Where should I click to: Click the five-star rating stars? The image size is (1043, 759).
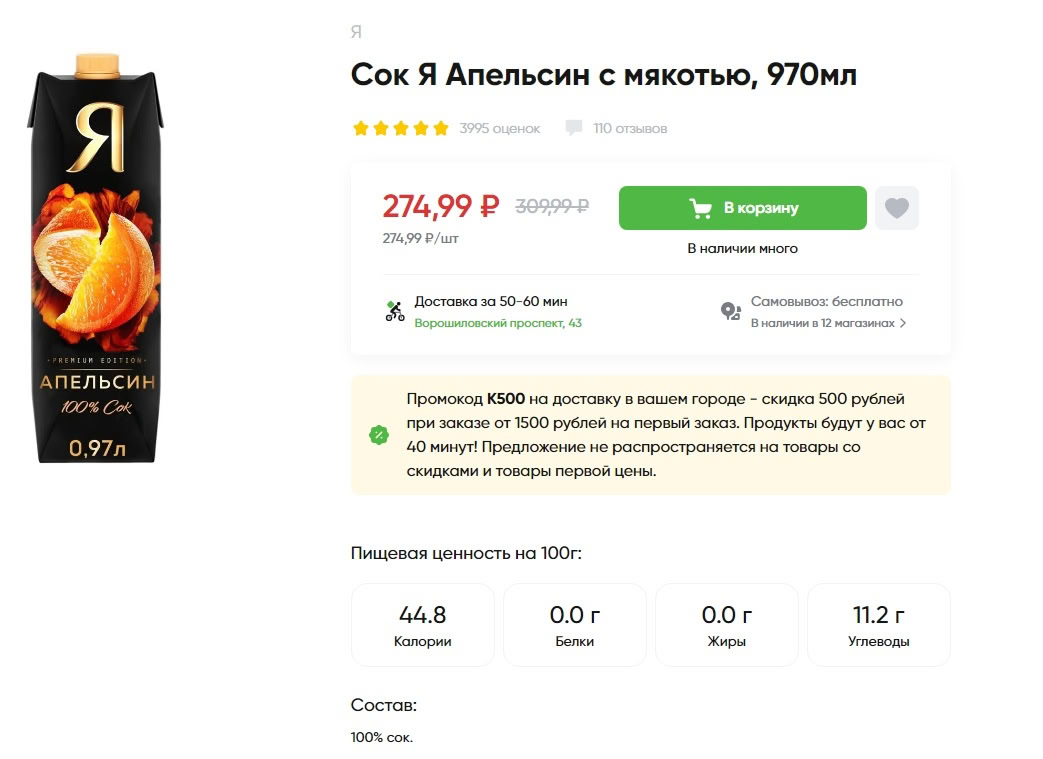point(400,128)
